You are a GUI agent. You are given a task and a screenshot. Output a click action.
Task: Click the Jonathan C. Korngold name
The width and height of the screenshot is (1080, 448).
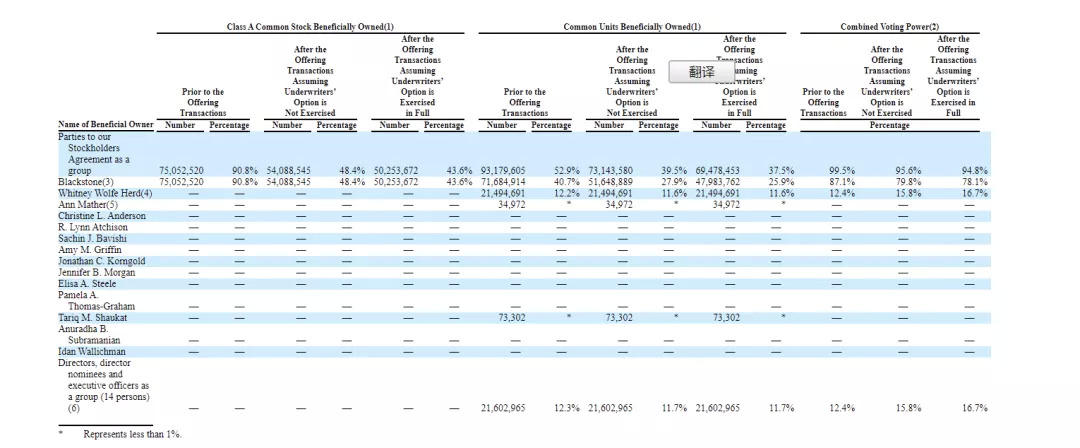pyautogui.click(x=102, y=261)
